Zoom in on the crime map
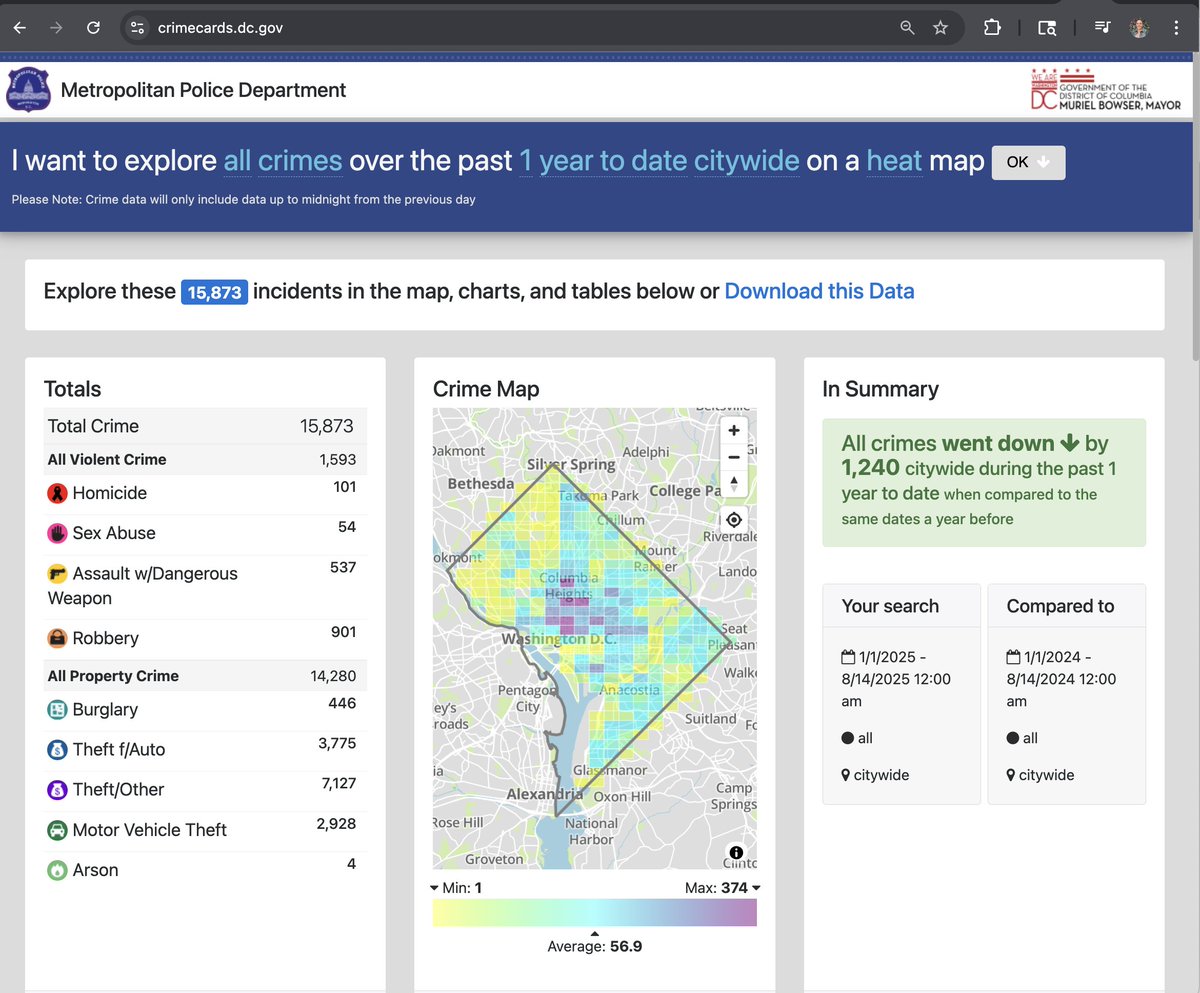The width and height of the screenshot is (1200, 993). point(733,431)
